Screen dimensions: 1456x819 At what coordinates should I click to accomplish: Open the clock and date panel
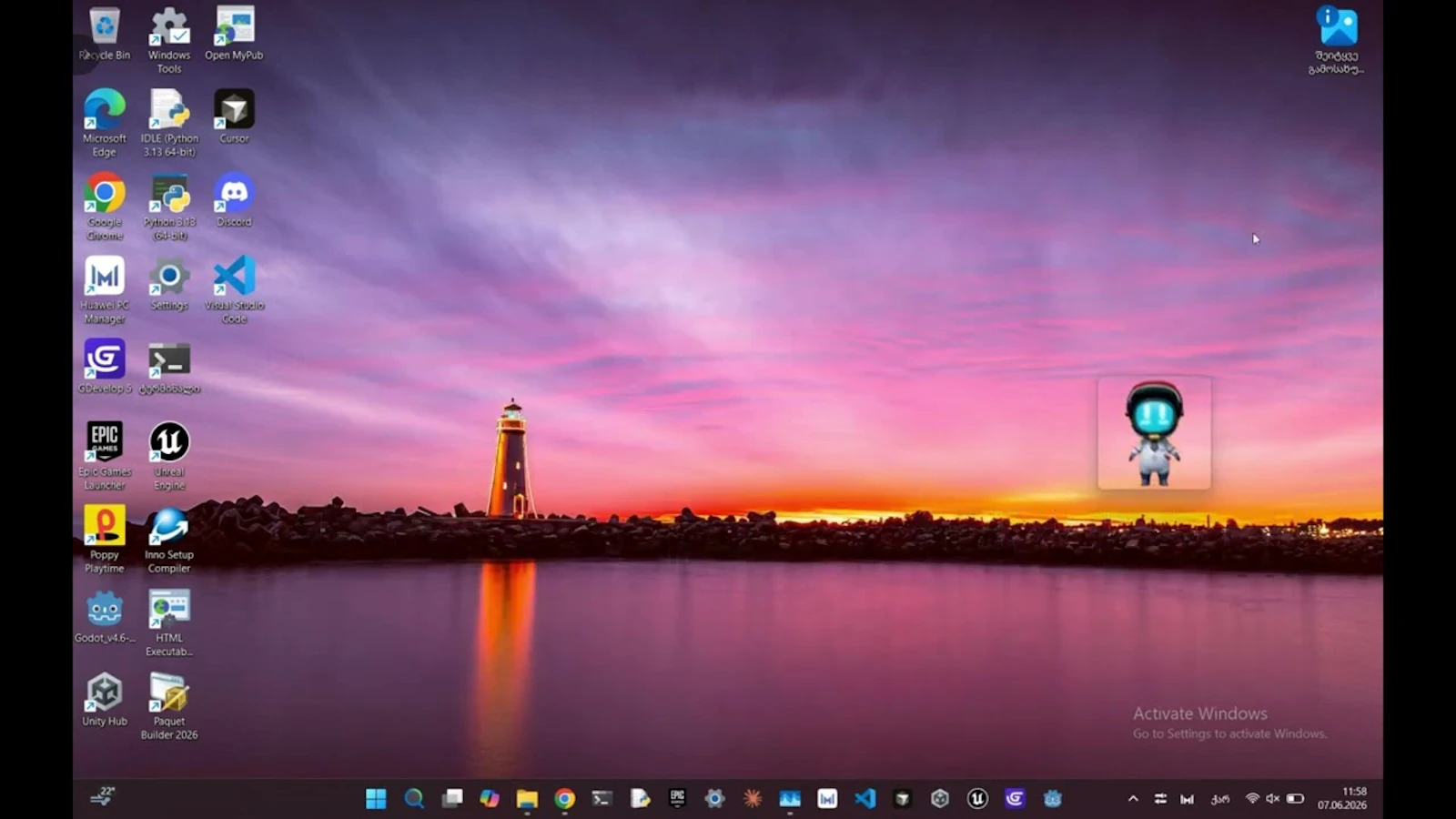point(1342,798)
